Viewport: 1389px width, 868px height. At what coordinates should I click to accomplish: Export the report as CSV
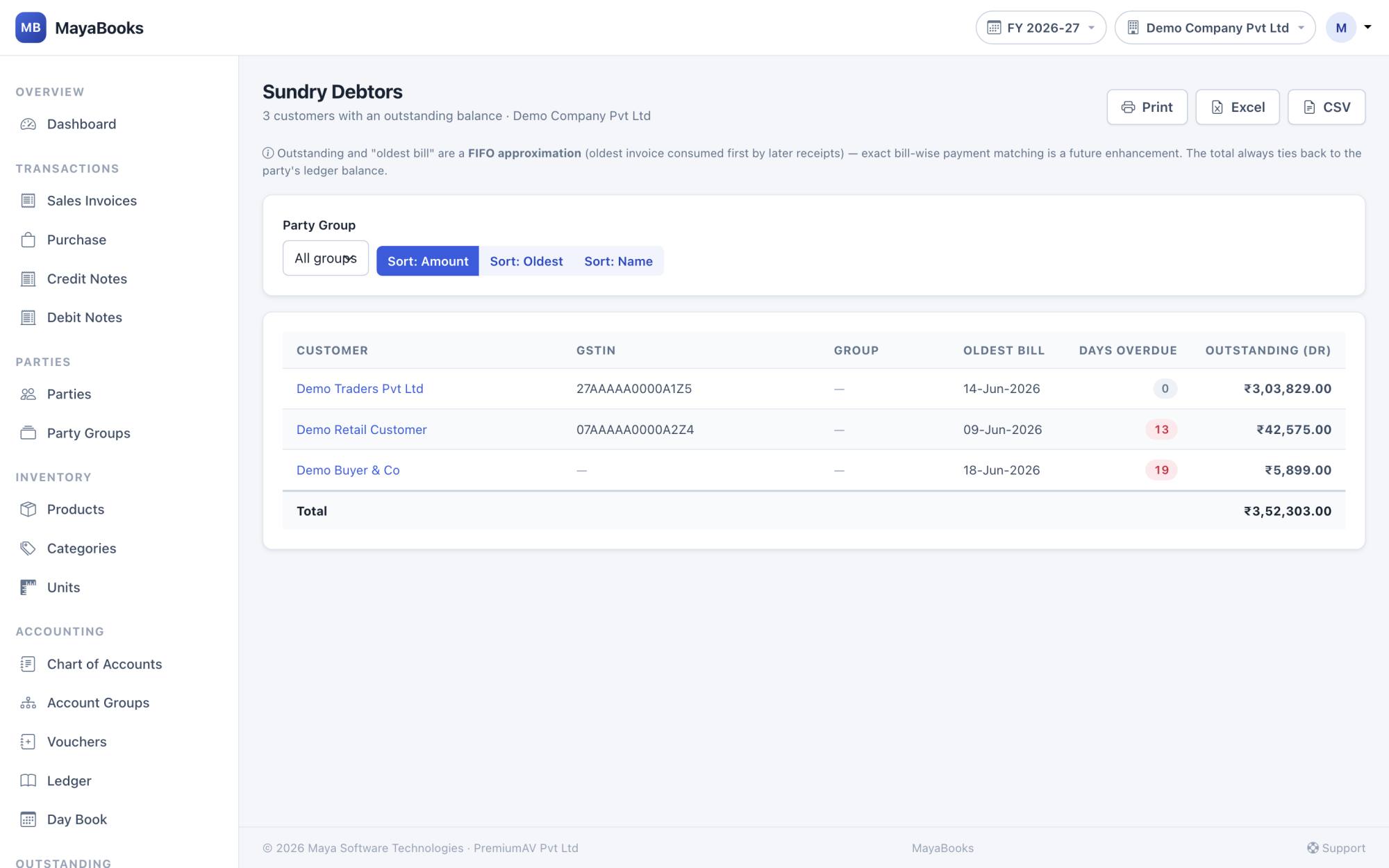pyautogui.click(x=1326, y=107)
